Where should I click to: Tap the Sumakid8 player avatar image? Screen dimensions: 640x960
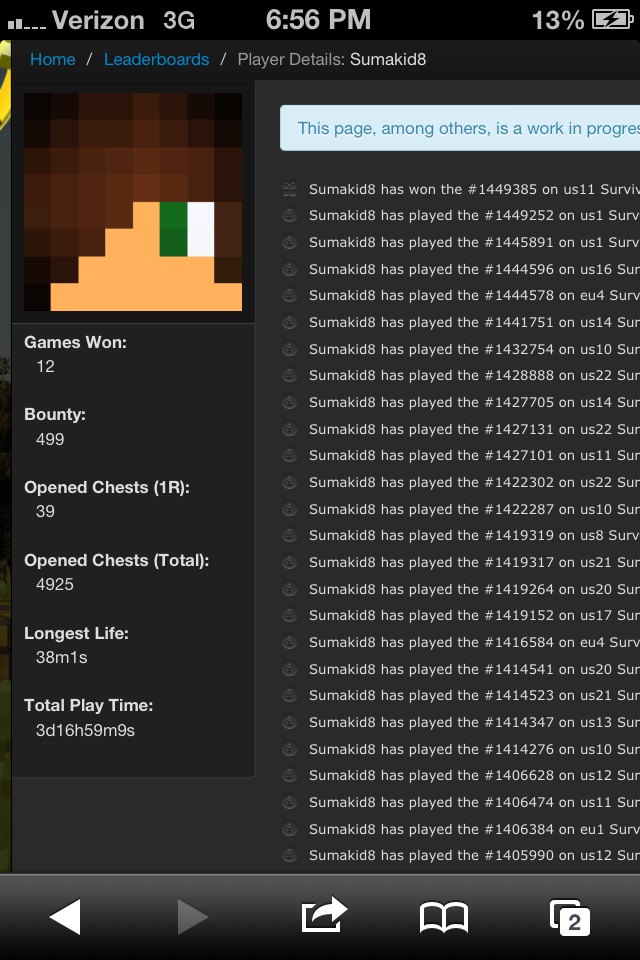133,202
